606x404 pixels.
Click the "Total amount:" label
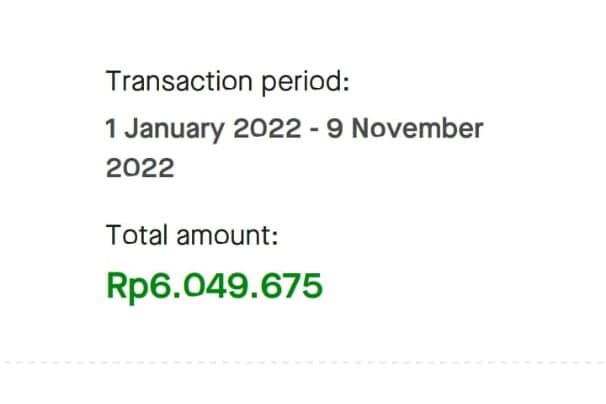[191, 237]
